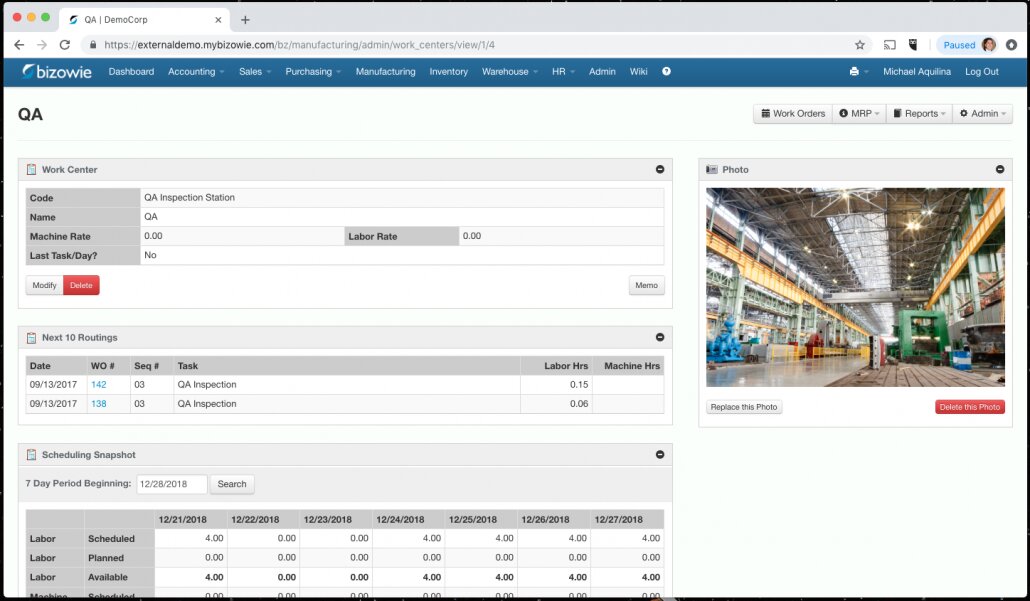Click the help question mark icon in navbar
Screen dimensions: 1030x601
click(666, 72)
